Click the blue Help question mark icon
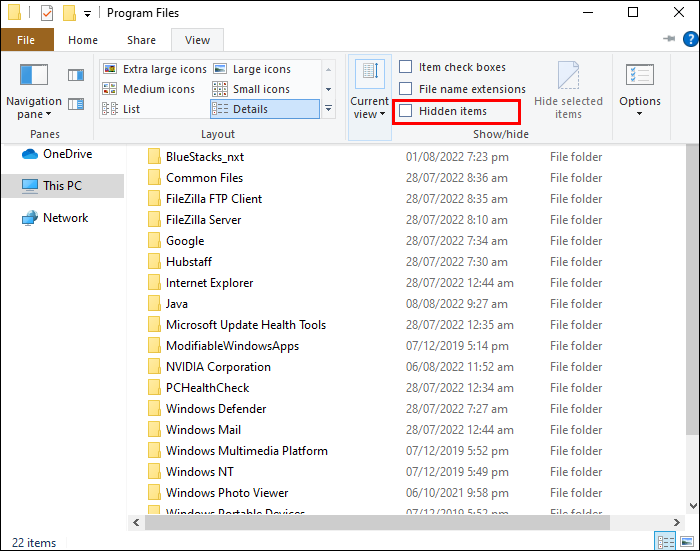This screenshot has height=551, width=700. pos(690,39)
